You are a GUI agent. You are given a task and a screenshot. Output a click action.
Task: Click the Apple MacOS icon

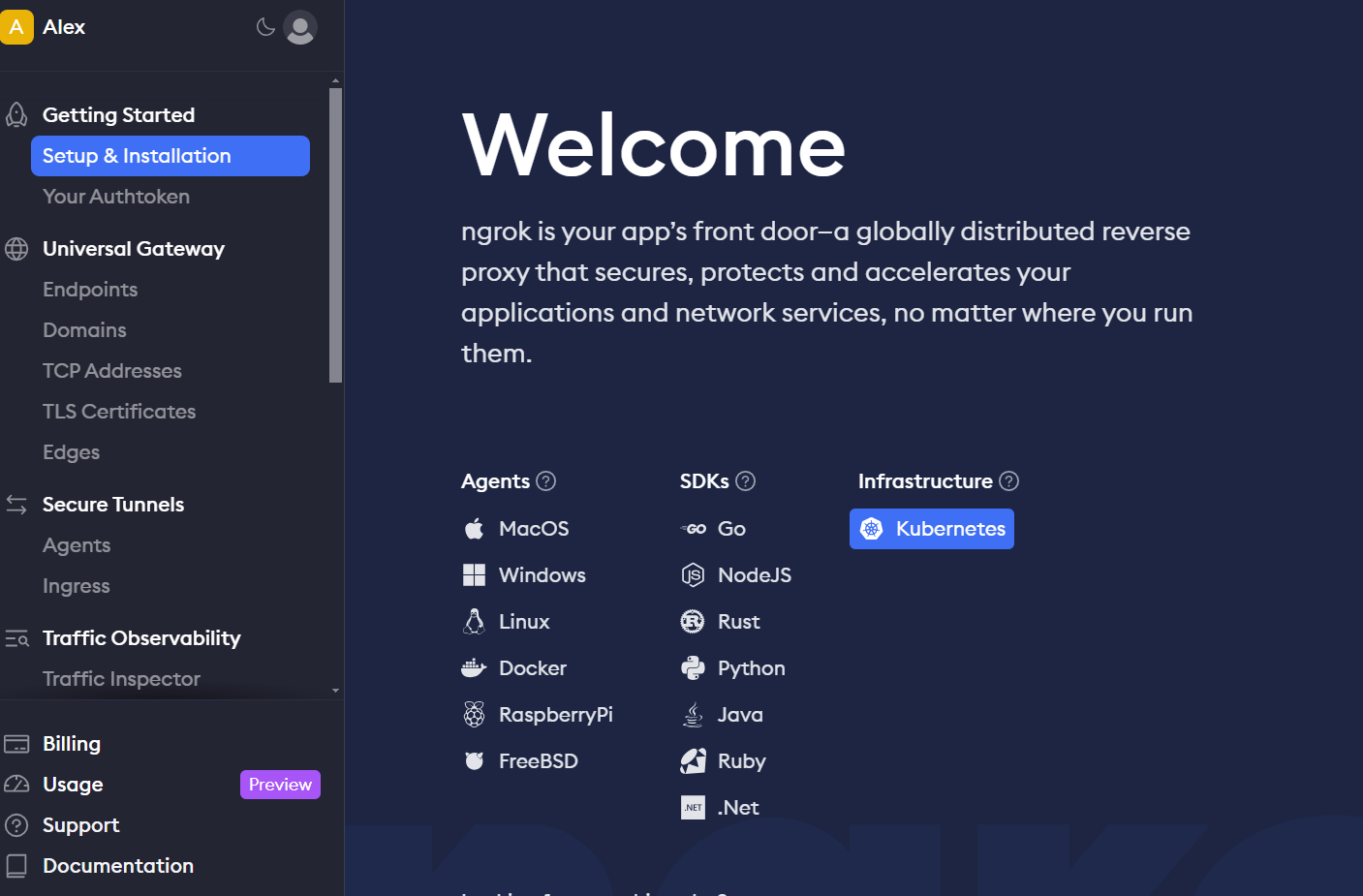pos(474,529)
